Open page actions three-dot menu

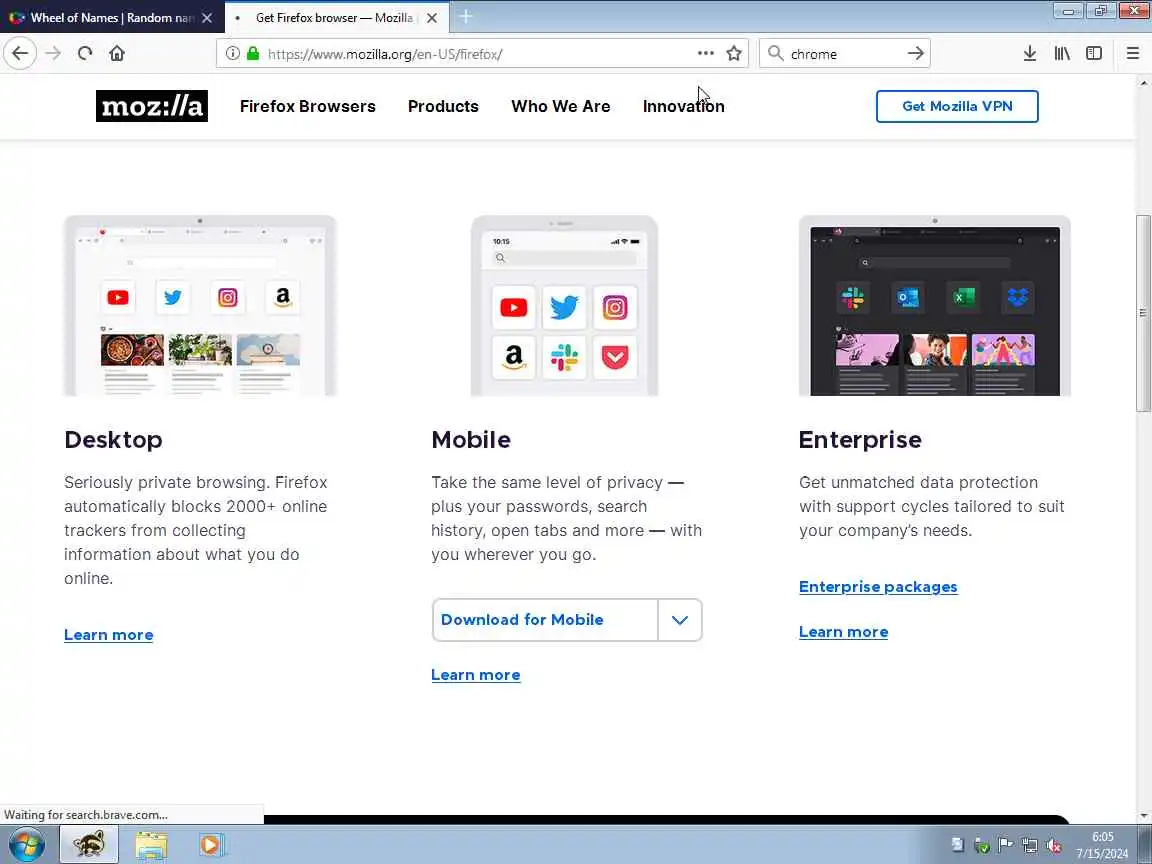tap(705, 54)
